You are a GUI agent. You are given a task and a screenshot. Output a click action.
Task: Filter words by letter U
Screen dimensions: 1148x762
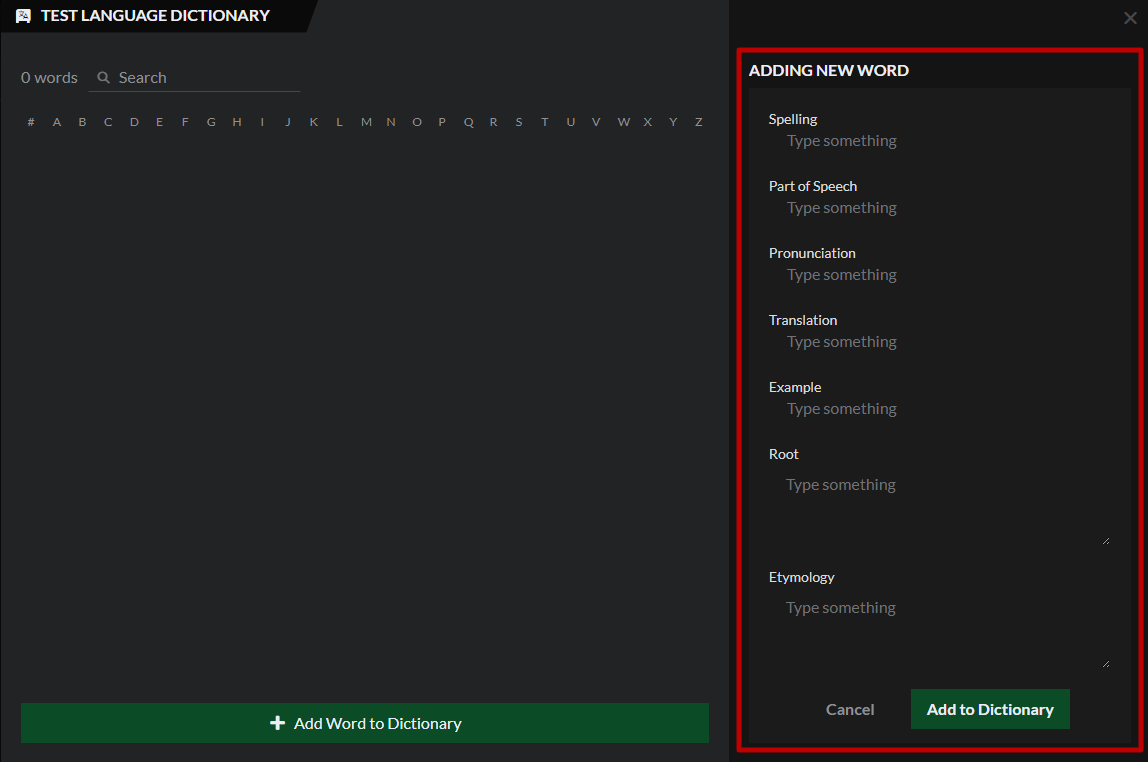[570, 122]
